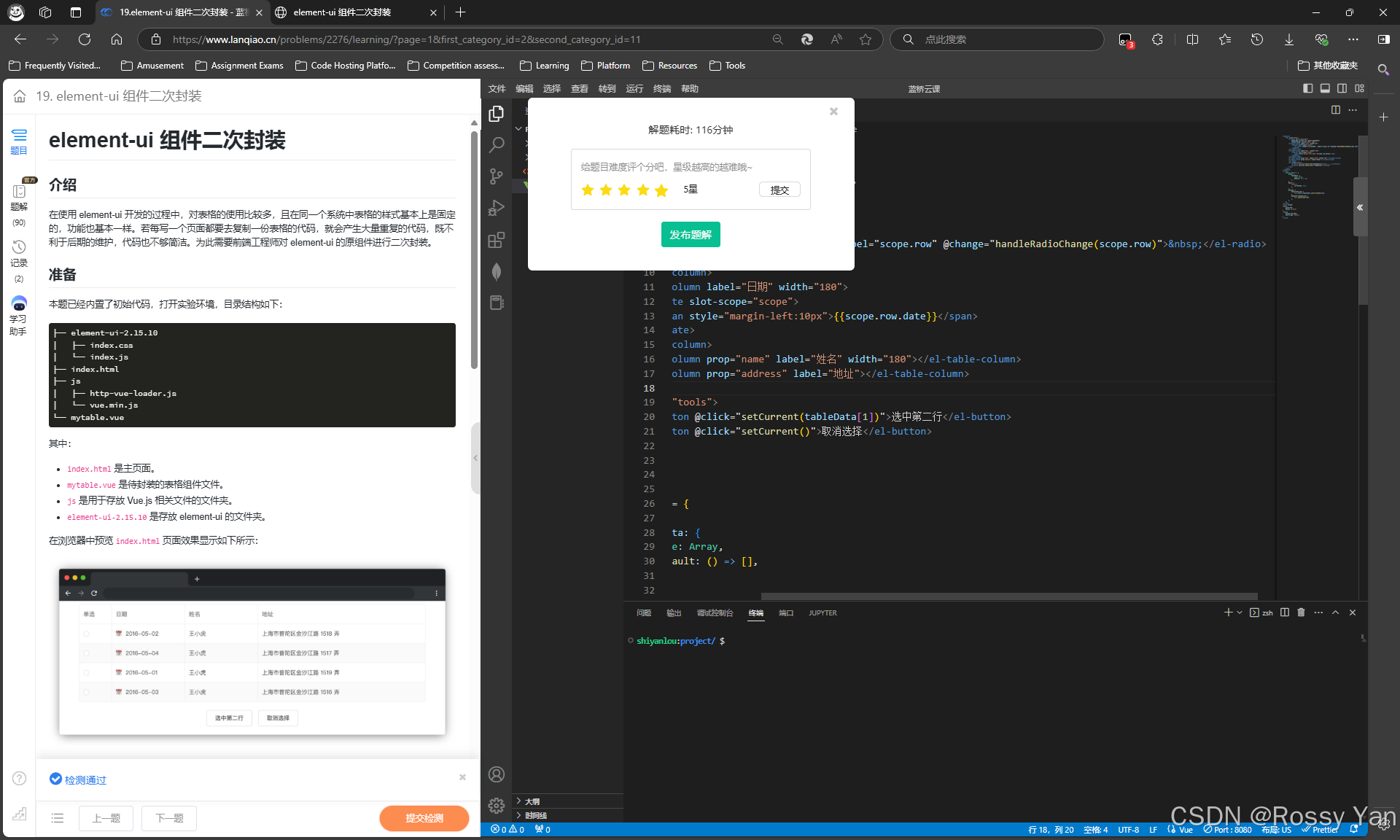The image size is (1400, 840).
Task: Click the 发布题解 green button
Action: pos(690,235)
